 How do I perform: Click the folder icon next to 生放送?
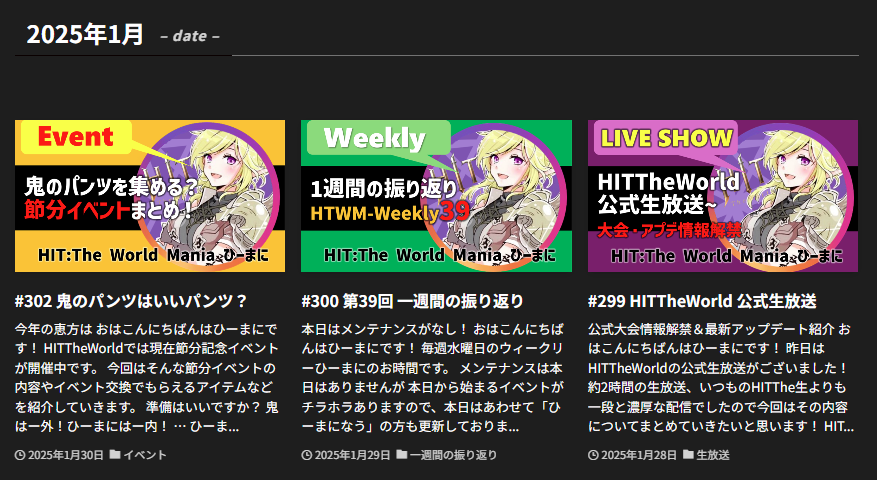pyautogui.click(x=688, y=455)
